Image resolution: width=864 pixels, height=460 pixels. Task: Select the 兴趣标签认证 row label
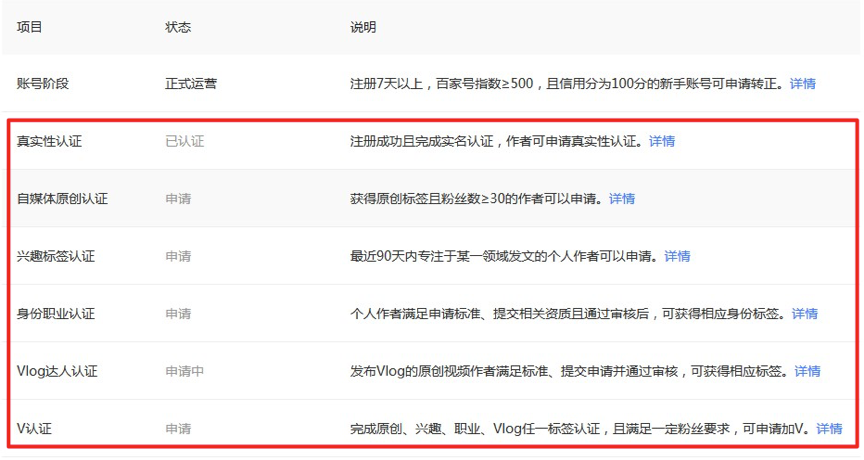56,256
